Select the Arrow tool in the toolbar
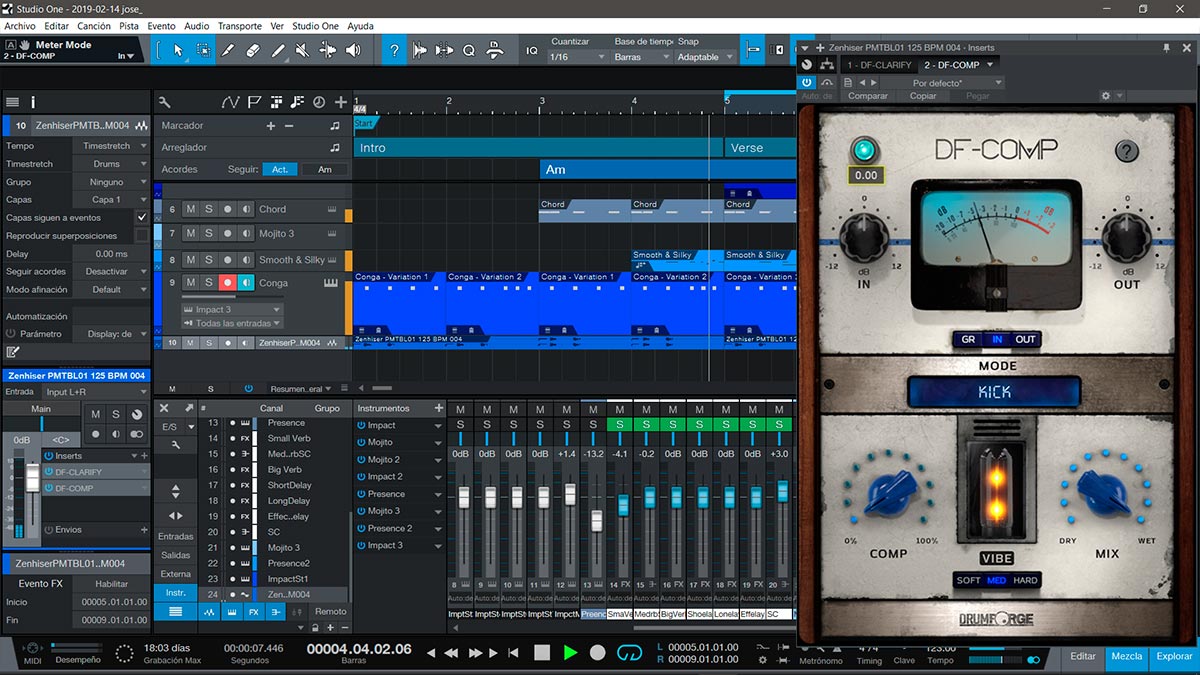This screenshot has height=675, width=1200. (178, 50)
